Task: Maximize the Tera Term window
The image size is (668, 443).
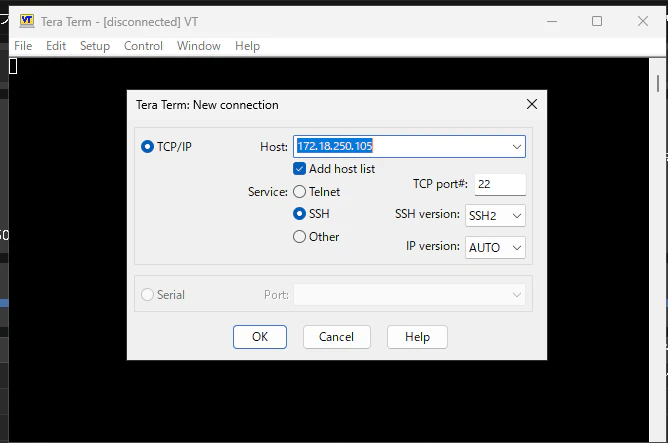Action: click(x=597, y=21)
